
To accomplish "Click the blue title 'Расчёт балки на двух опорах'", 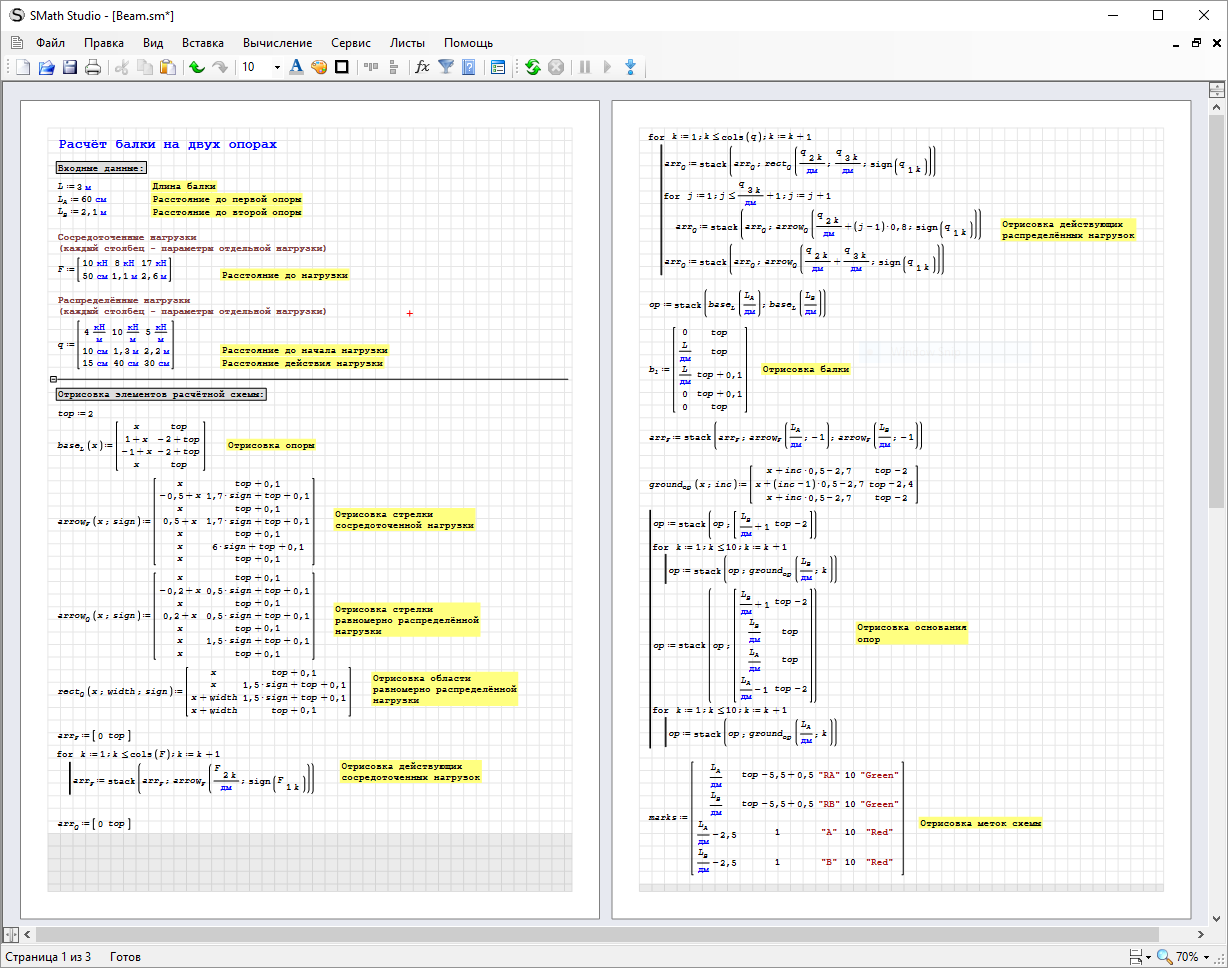I will [167, 145].
